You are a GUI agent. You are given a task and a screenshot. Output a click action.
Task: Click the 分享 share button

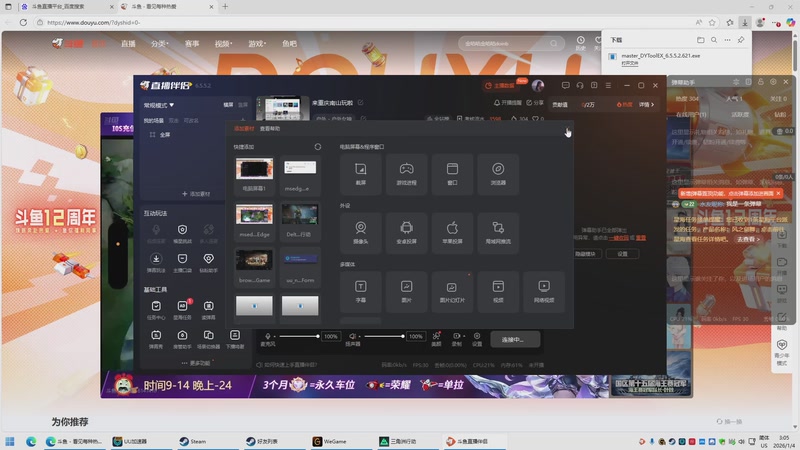535,103
